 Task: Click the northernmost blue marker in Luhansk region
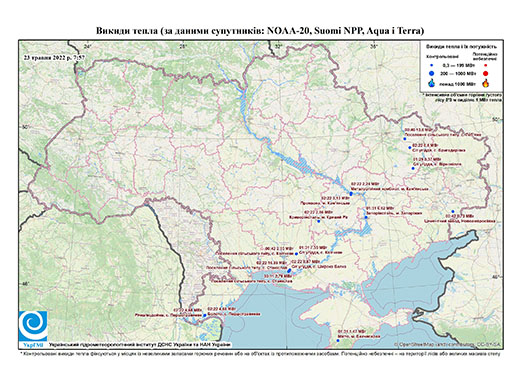(405, 139)
